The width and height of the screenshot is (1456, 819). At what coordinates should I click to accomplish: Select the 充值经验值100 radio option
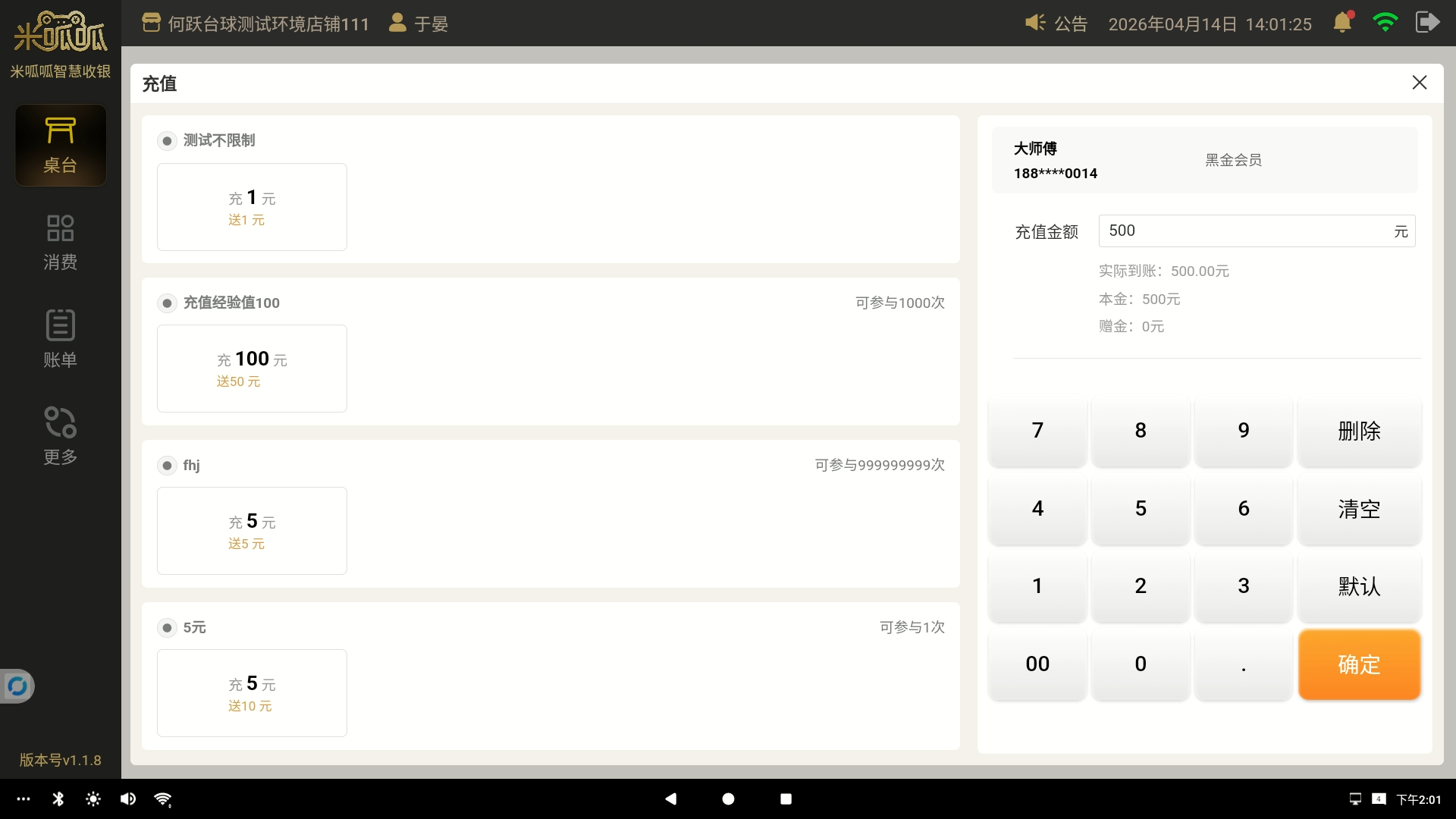[167, 303]
